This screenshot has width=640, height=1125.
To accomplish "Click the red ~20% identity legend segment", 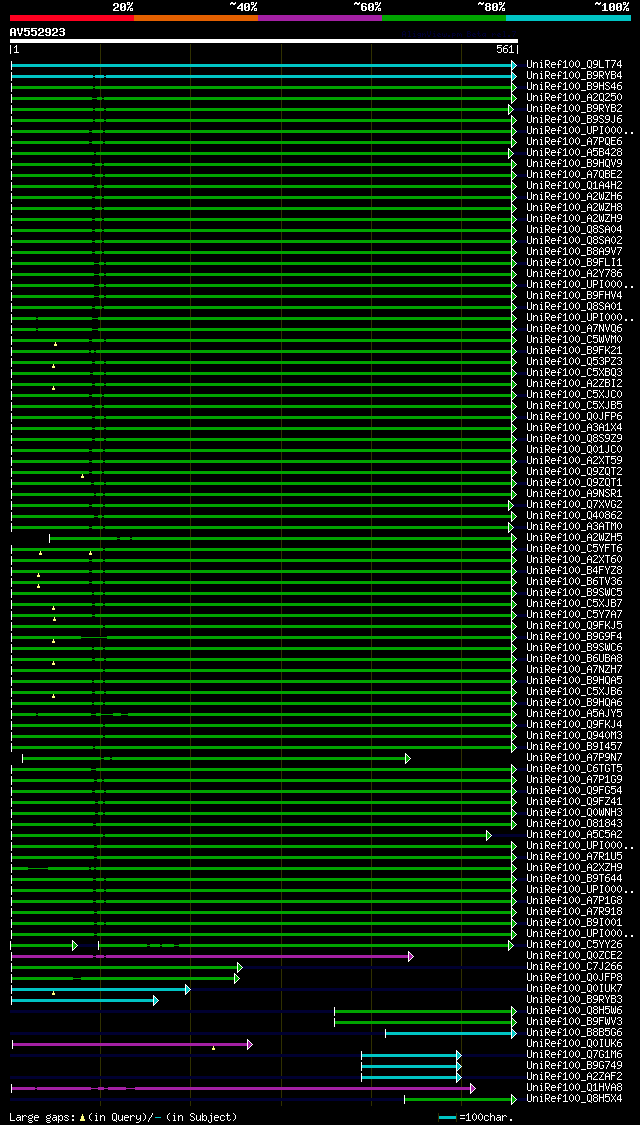I will [72, 17].
